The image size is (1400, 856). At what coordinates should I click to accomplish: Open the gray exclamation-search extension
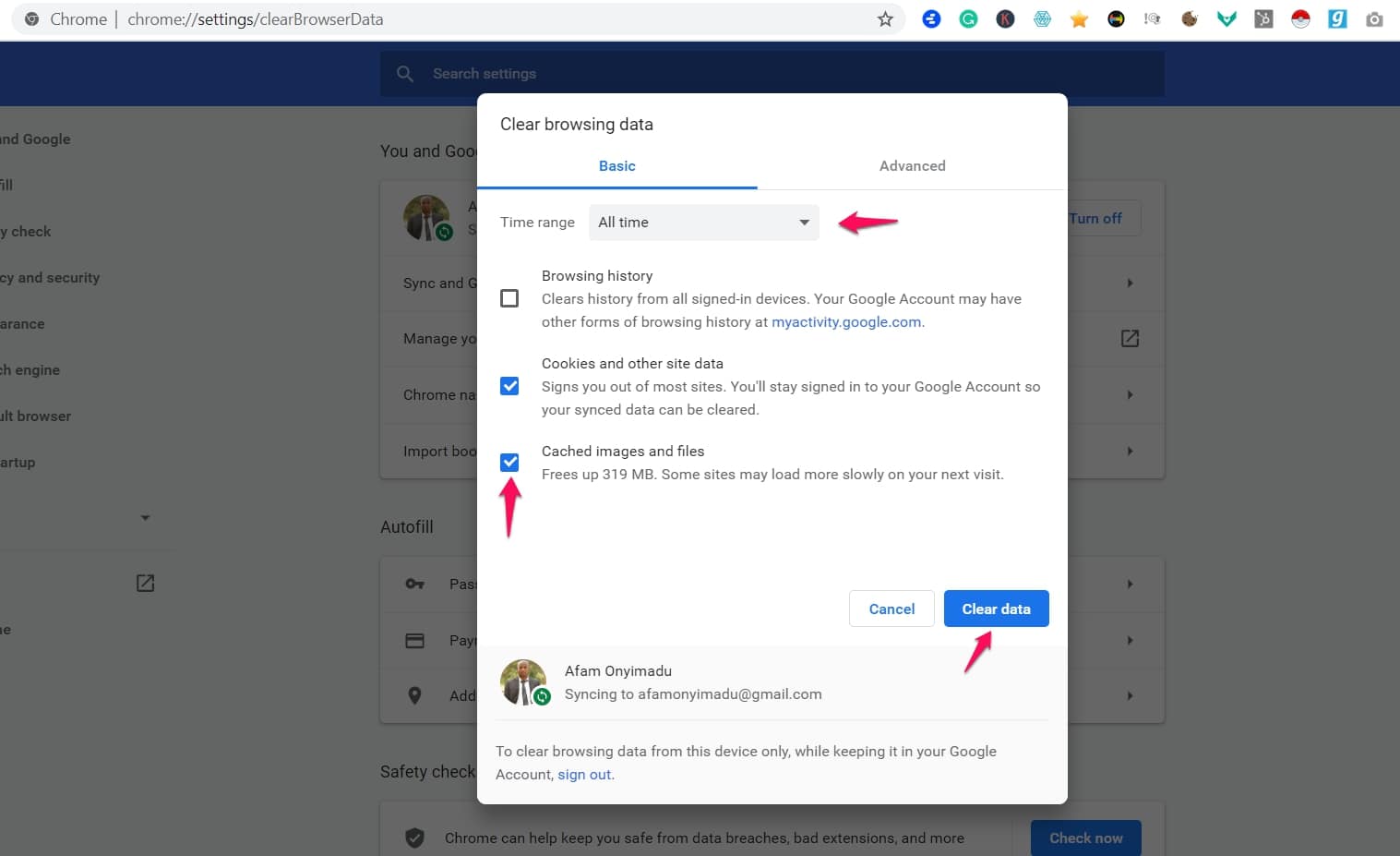tap(1152, 19)
